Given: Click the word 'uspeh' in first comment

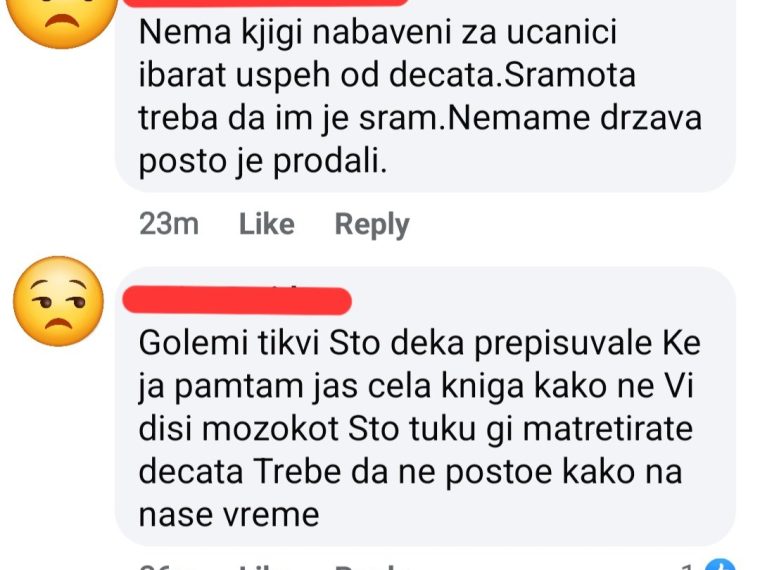Looking at the screenshot, I should [x=283, y=77].
